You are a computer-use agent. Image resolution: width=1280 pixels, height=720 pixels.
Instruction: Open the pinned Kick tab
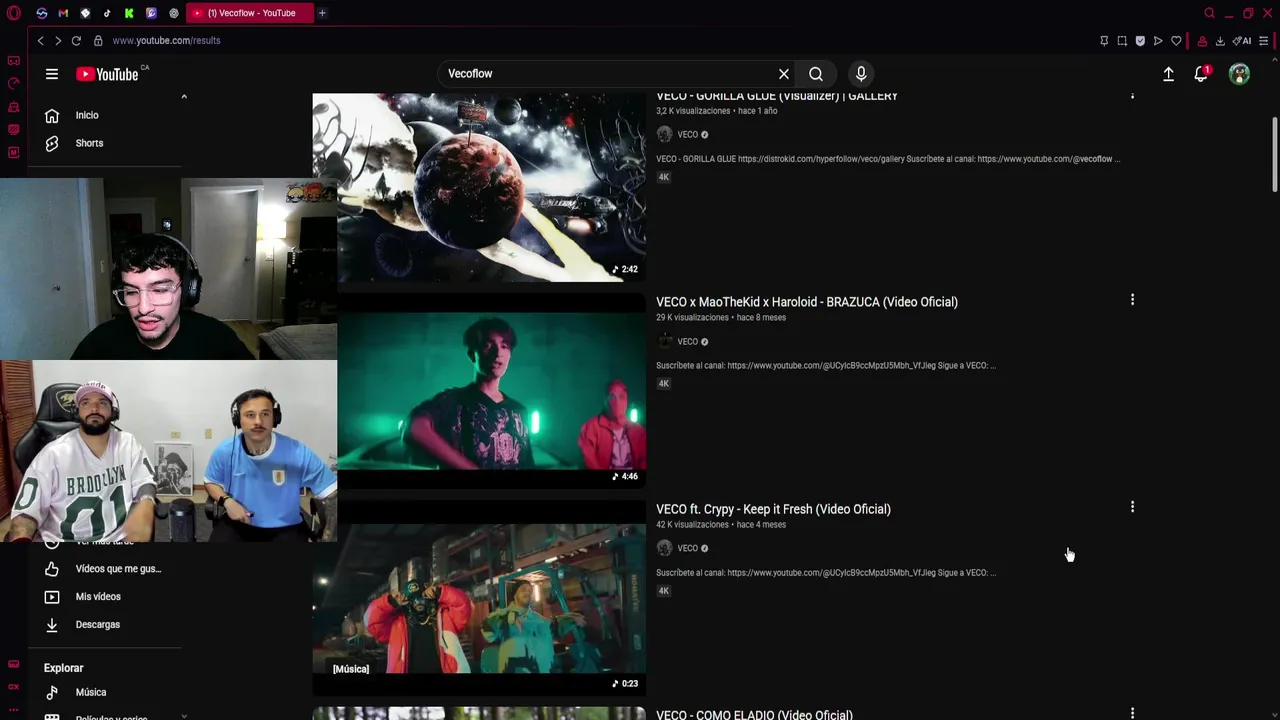[129, 13]
